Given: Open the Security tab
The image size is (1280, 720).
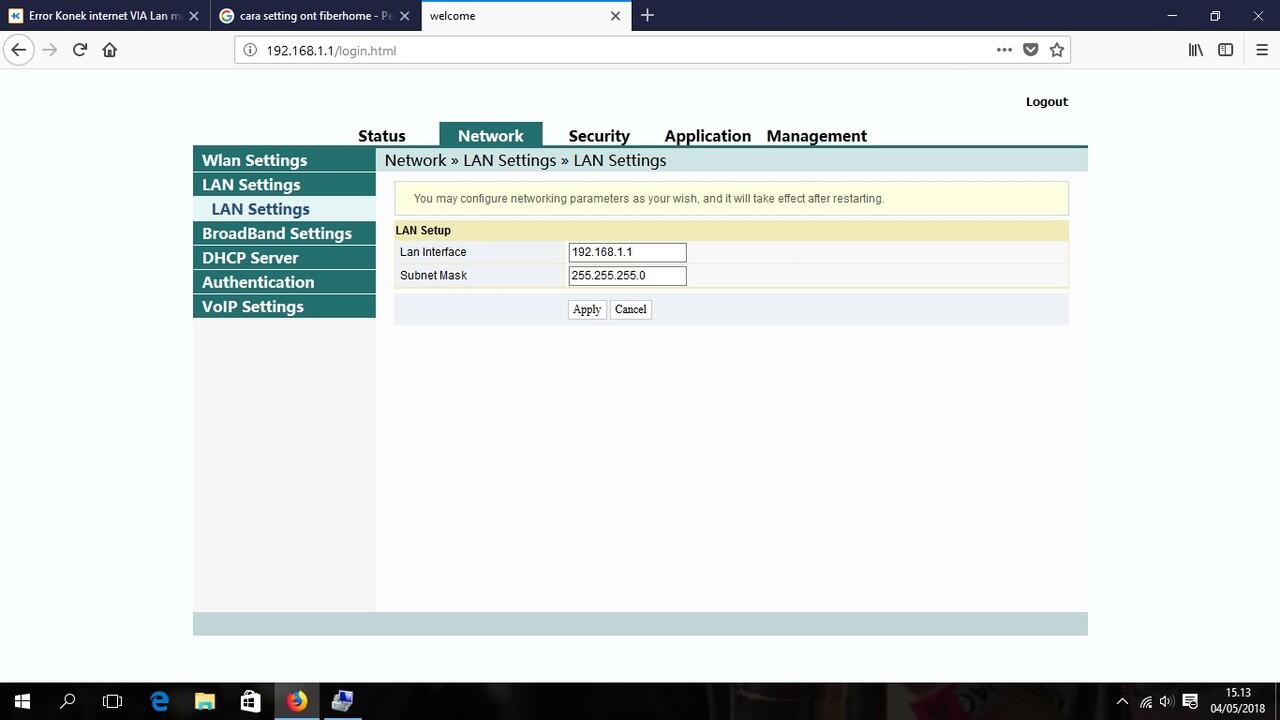Looking at the screenshot, I should [598, 136].
